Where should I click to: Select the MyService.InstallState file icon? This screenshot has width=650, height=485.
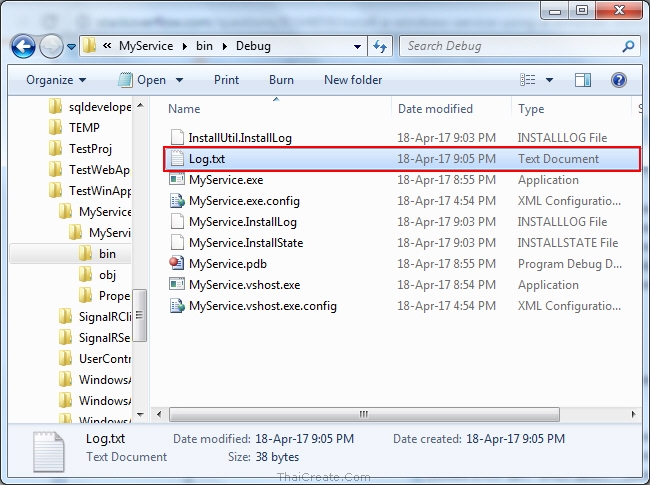[177, 242]
